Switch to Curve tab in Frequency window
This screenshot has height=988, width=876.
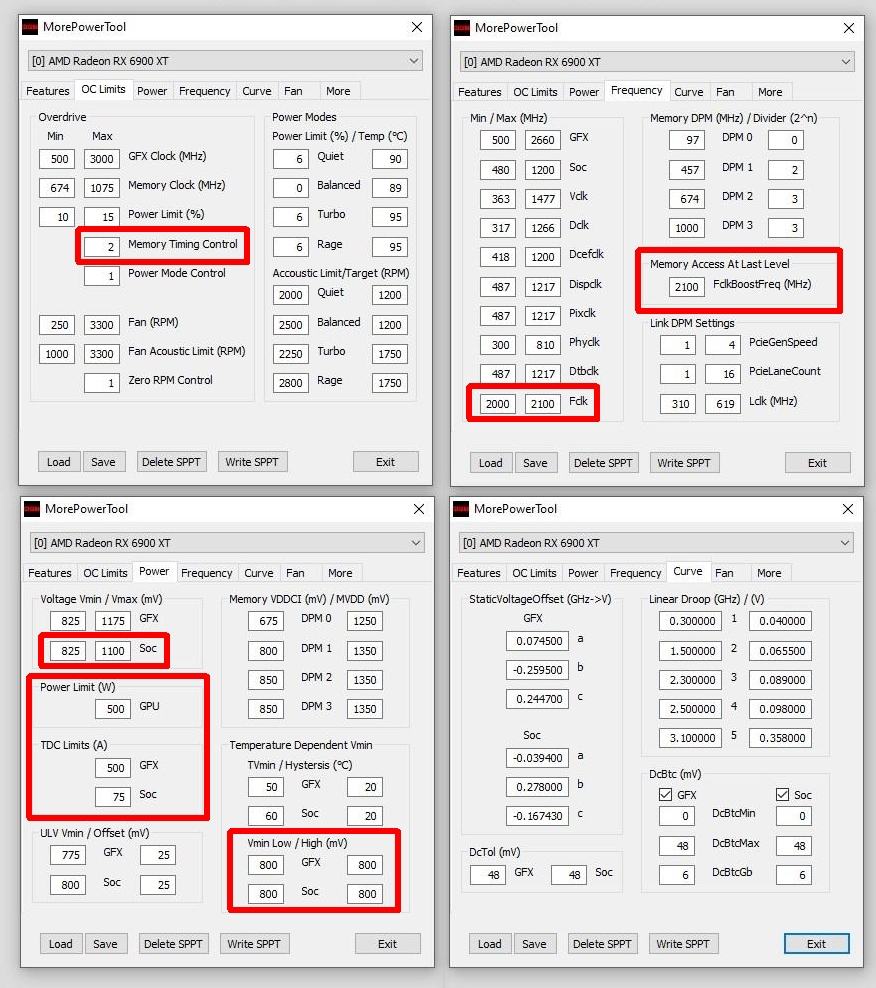tap(688, 92)
